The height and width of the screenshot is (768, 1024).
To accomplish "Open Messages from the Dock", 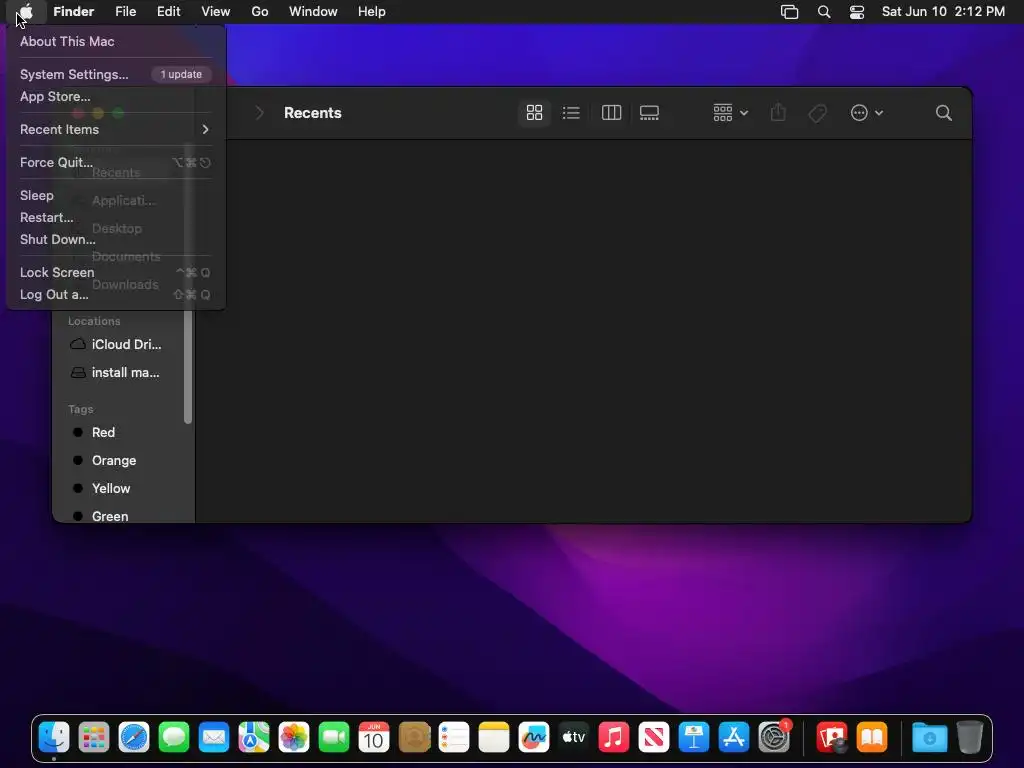I will pyautogui.click(x=174, y=738).
